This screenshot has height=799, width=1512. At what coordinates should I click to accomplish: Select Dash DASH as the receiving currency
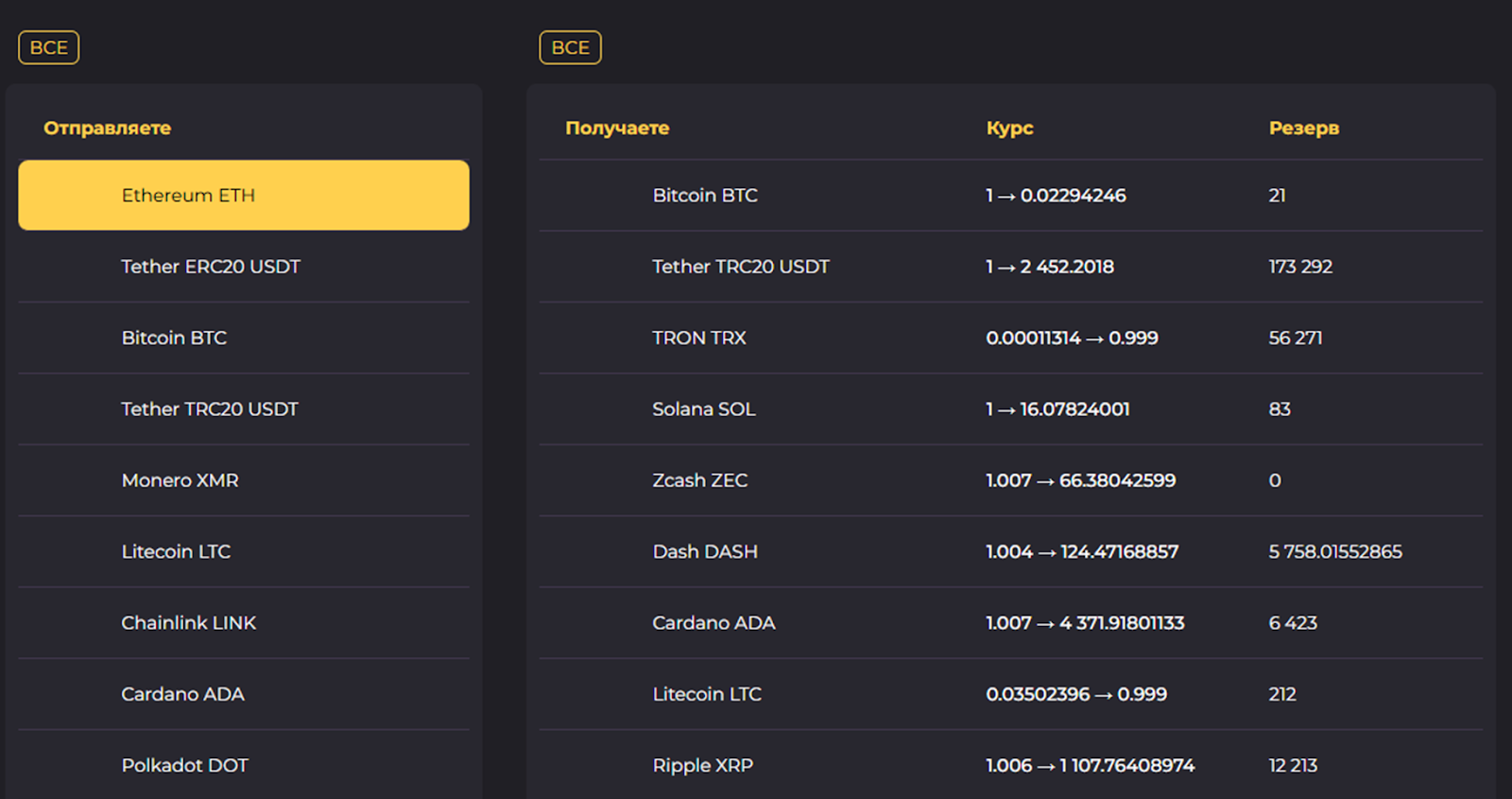[1011, 551]
